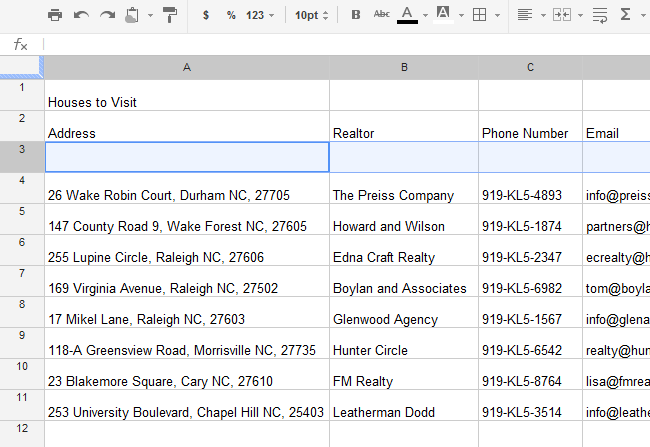650x447 pixels.
Task: Open the align dropdown arrow
Action: tap(543, 16)
